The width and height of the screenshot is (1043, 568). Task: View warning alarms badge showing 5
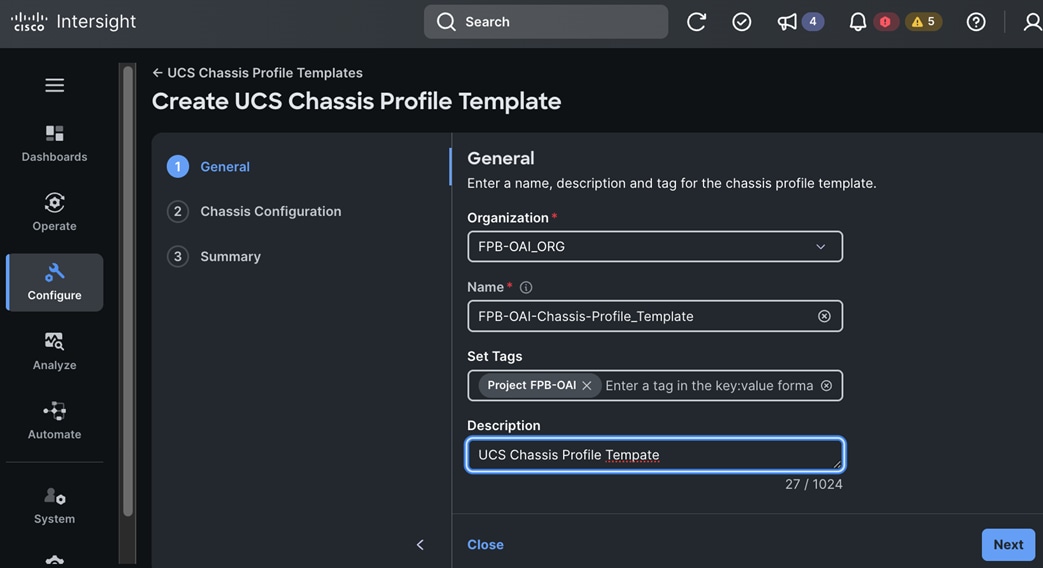click(x=923, y=22)
